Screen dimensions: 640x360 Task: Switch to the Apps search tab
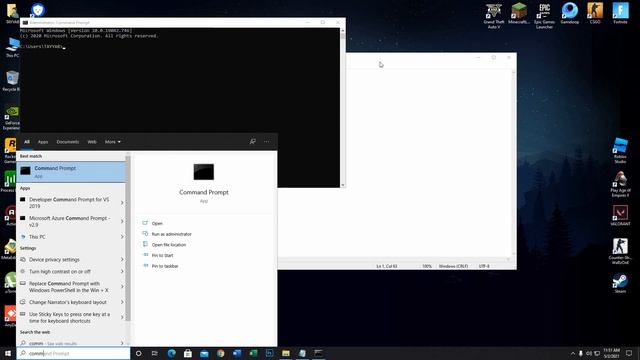(43, 142)
